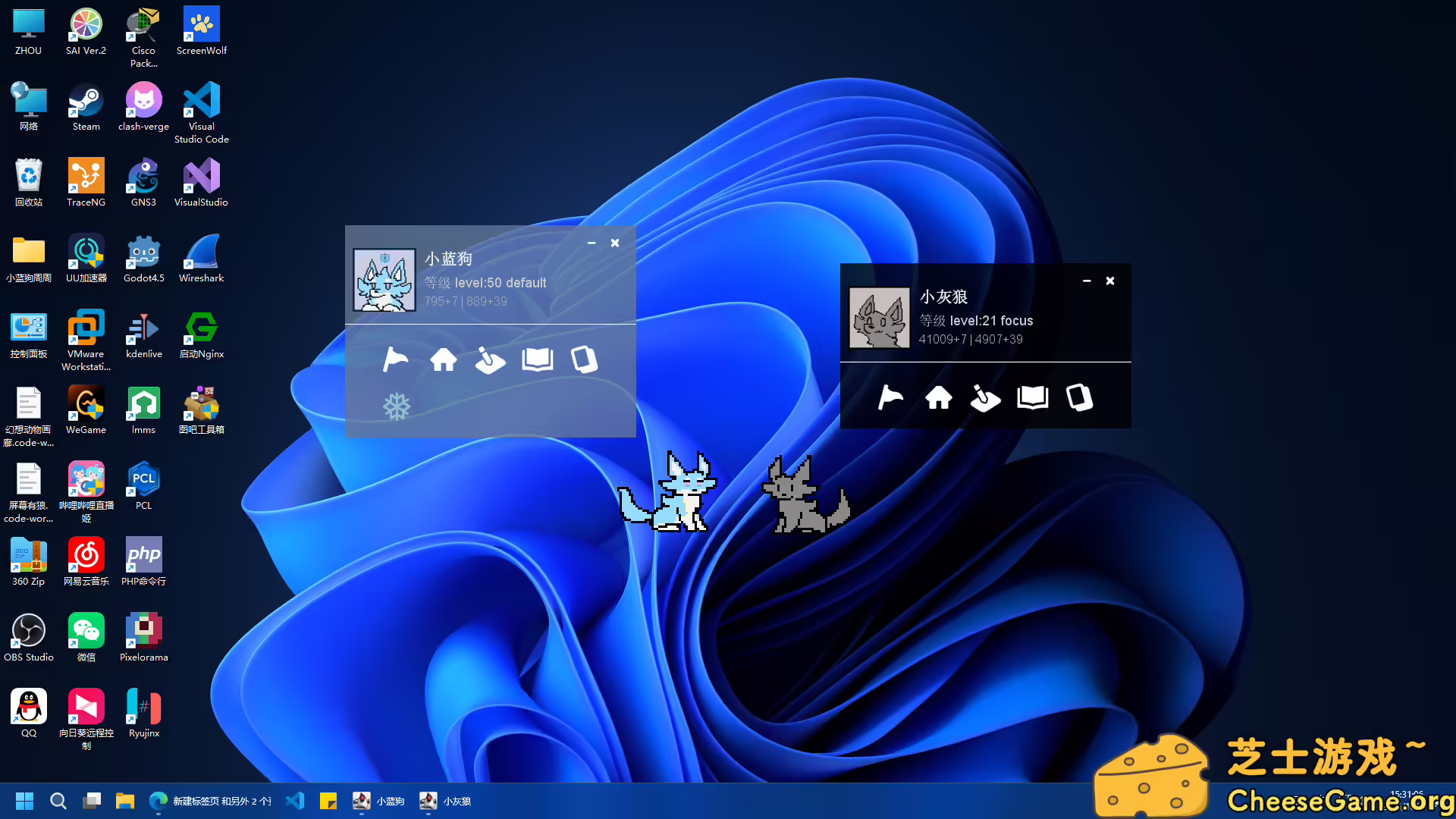The width and height of the screenshot is (1456, 819).
Task: Open OBS Studio desktop shortcut
Action: click(x=30, y=629)
